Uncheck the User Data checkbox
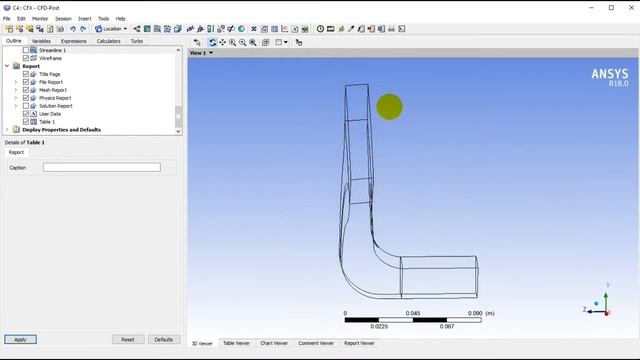 (26, 114)
